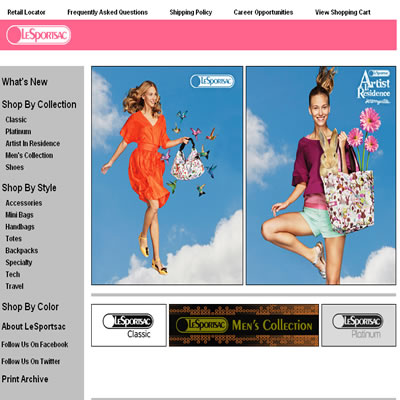Choose the Classic collection sidebar link
The height and width of the screenshot is (400, 400).
(x=16, y=120)
